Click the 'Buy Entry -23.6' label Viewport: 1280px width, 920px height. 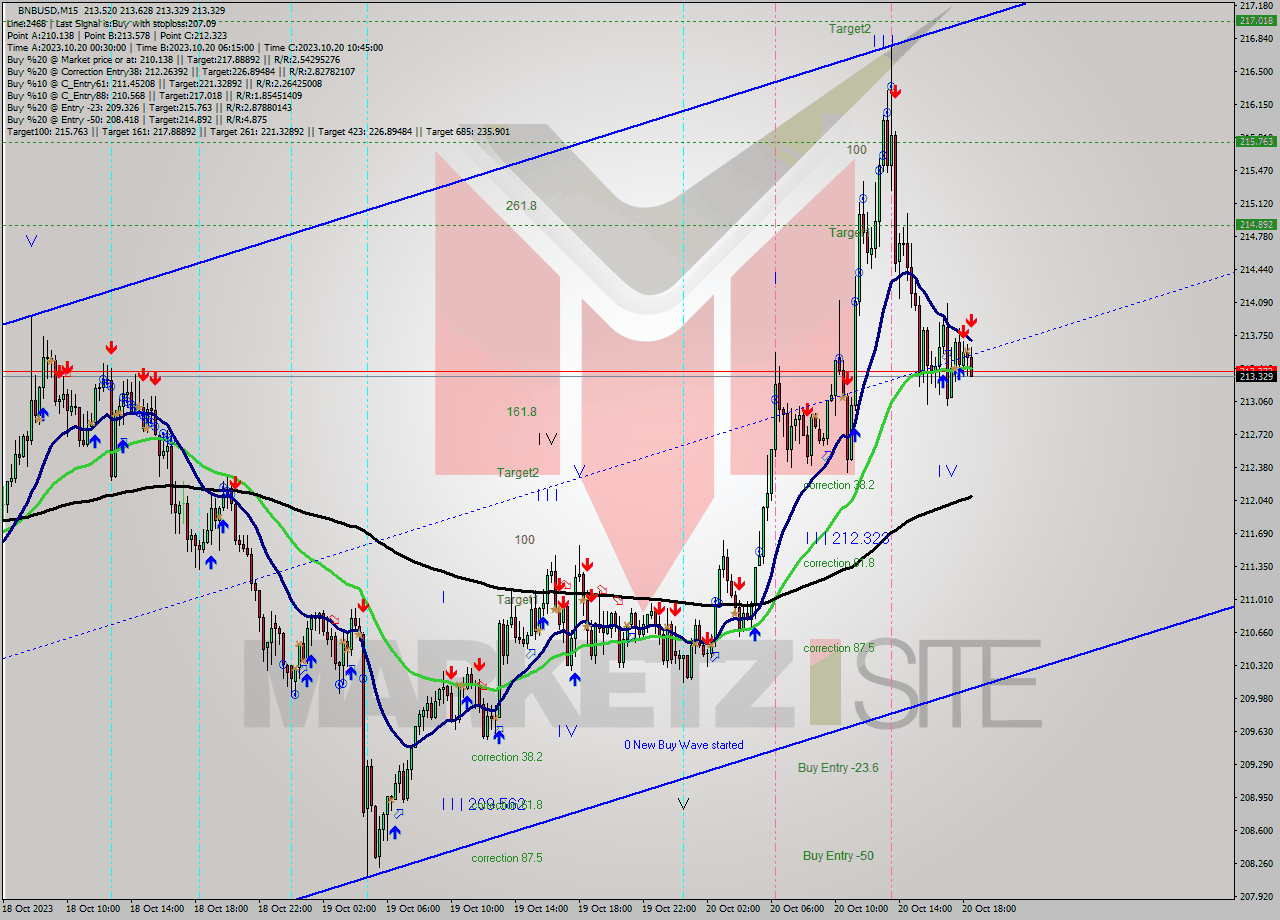(x=838, y=768)
